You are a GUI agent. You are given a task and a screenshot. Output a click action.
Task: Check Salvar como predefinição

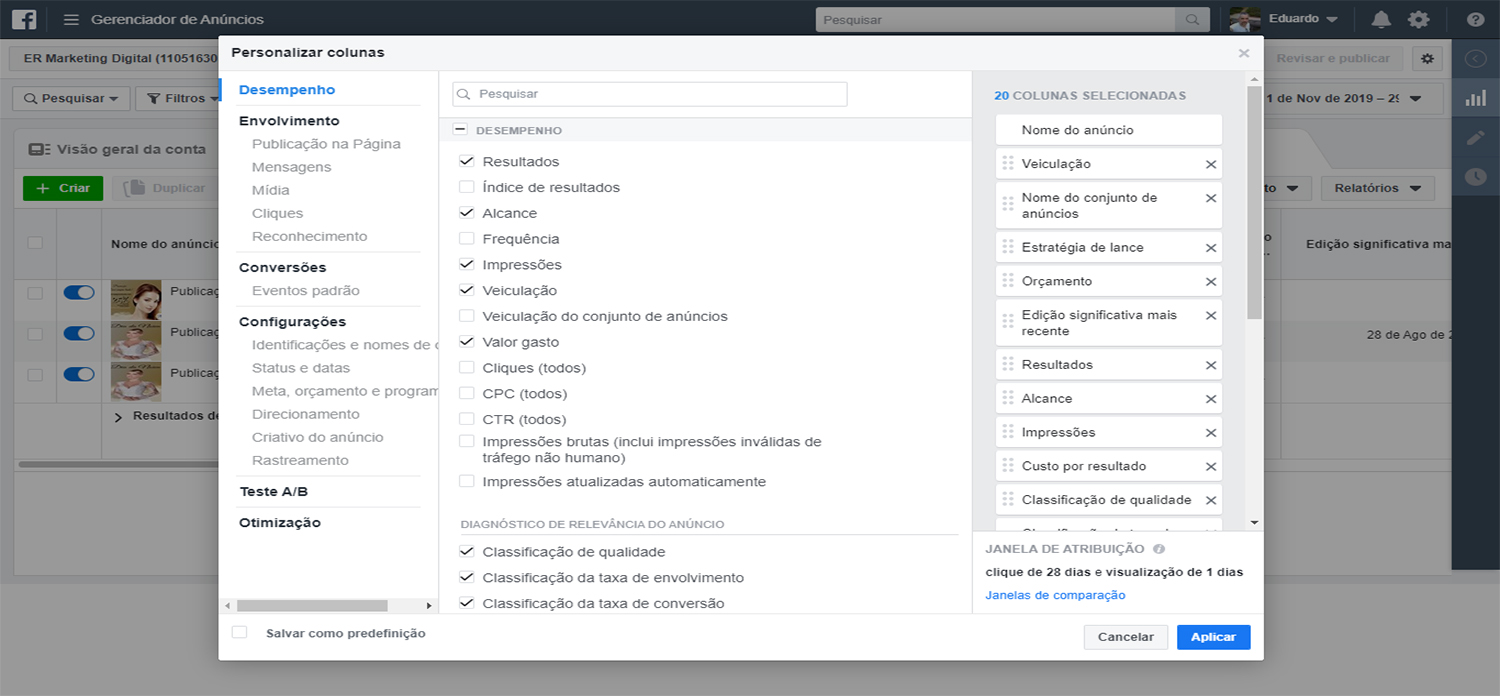[x=240, y=633]
